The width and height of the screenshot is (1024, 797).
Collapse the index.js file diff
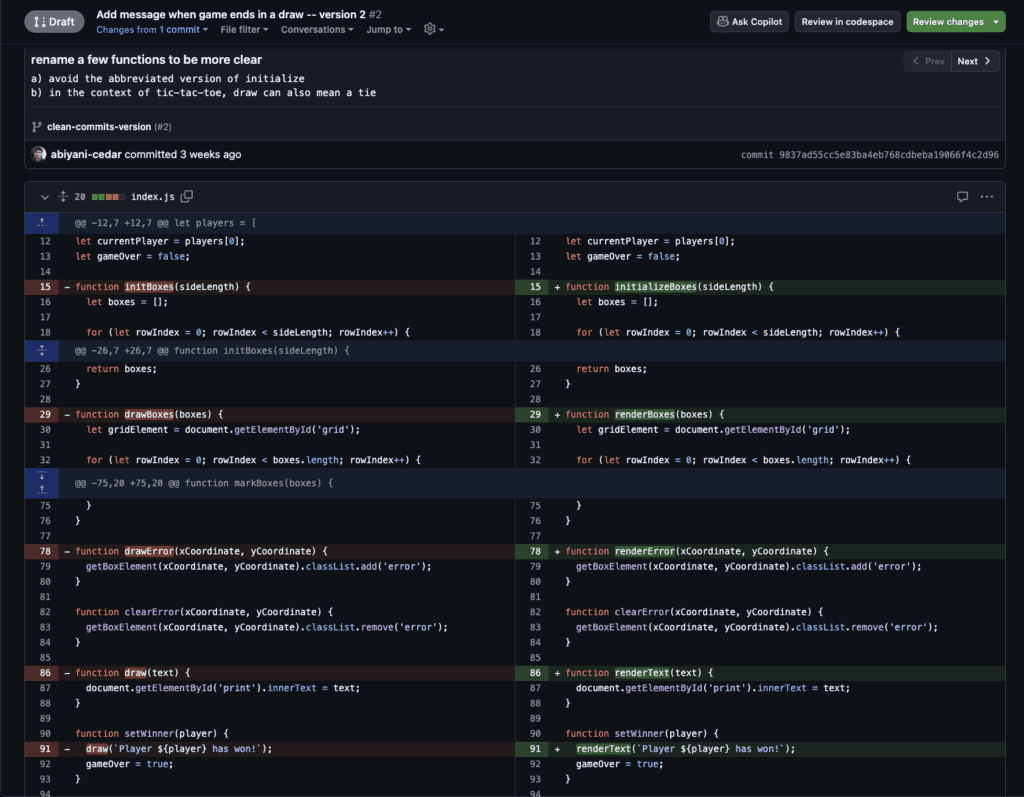[x=44, y=197]
